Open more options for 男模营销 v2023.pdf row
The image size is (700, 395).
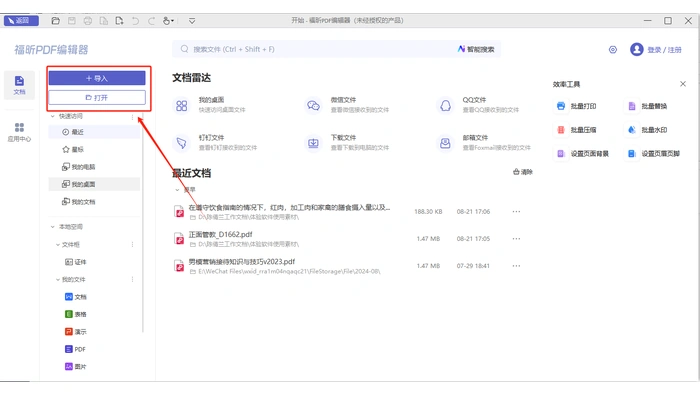pyautogui.click(x=516, y=266)
